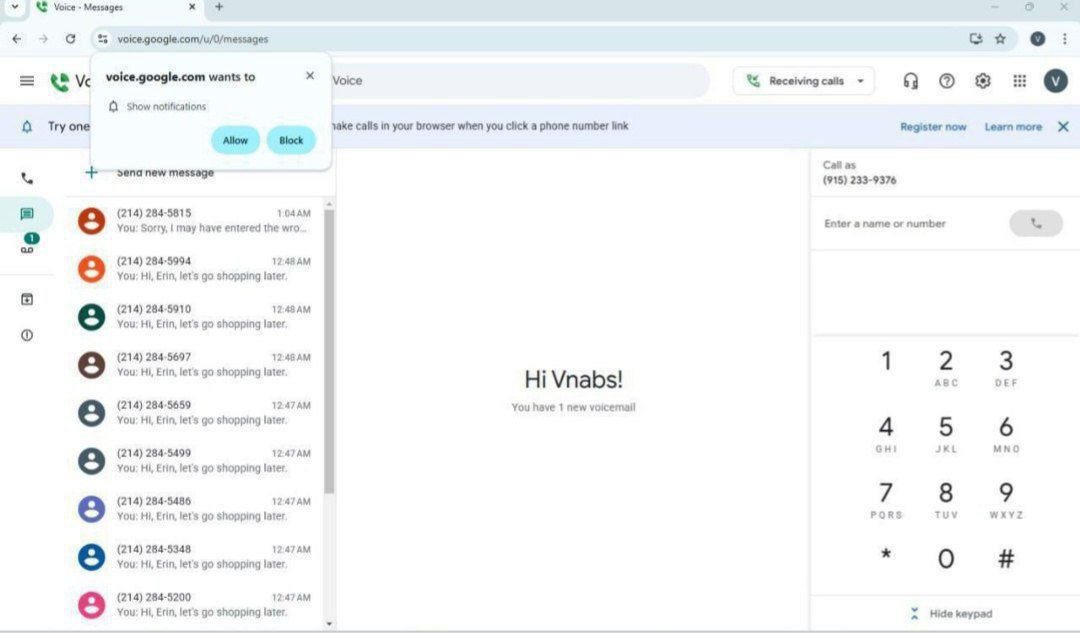Screen dimensions: 1080x633
Task: Click the messages list scrollbar thumb
Action: click(x=329, y=351)
